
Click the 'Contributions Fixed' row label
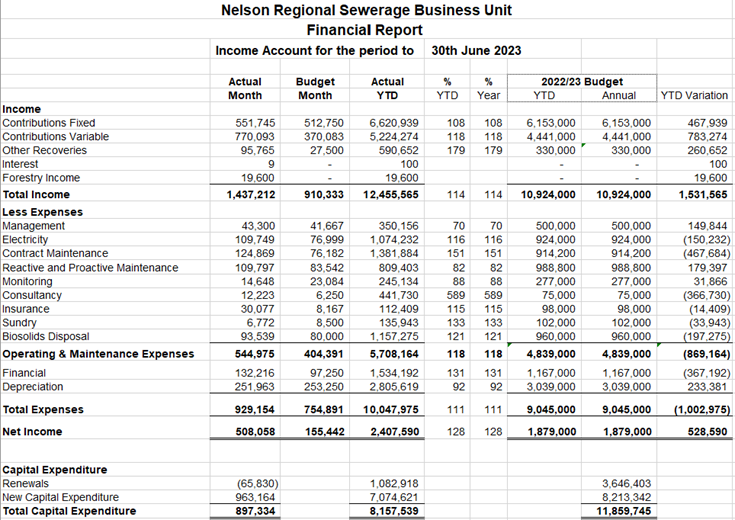click(49, 123)
